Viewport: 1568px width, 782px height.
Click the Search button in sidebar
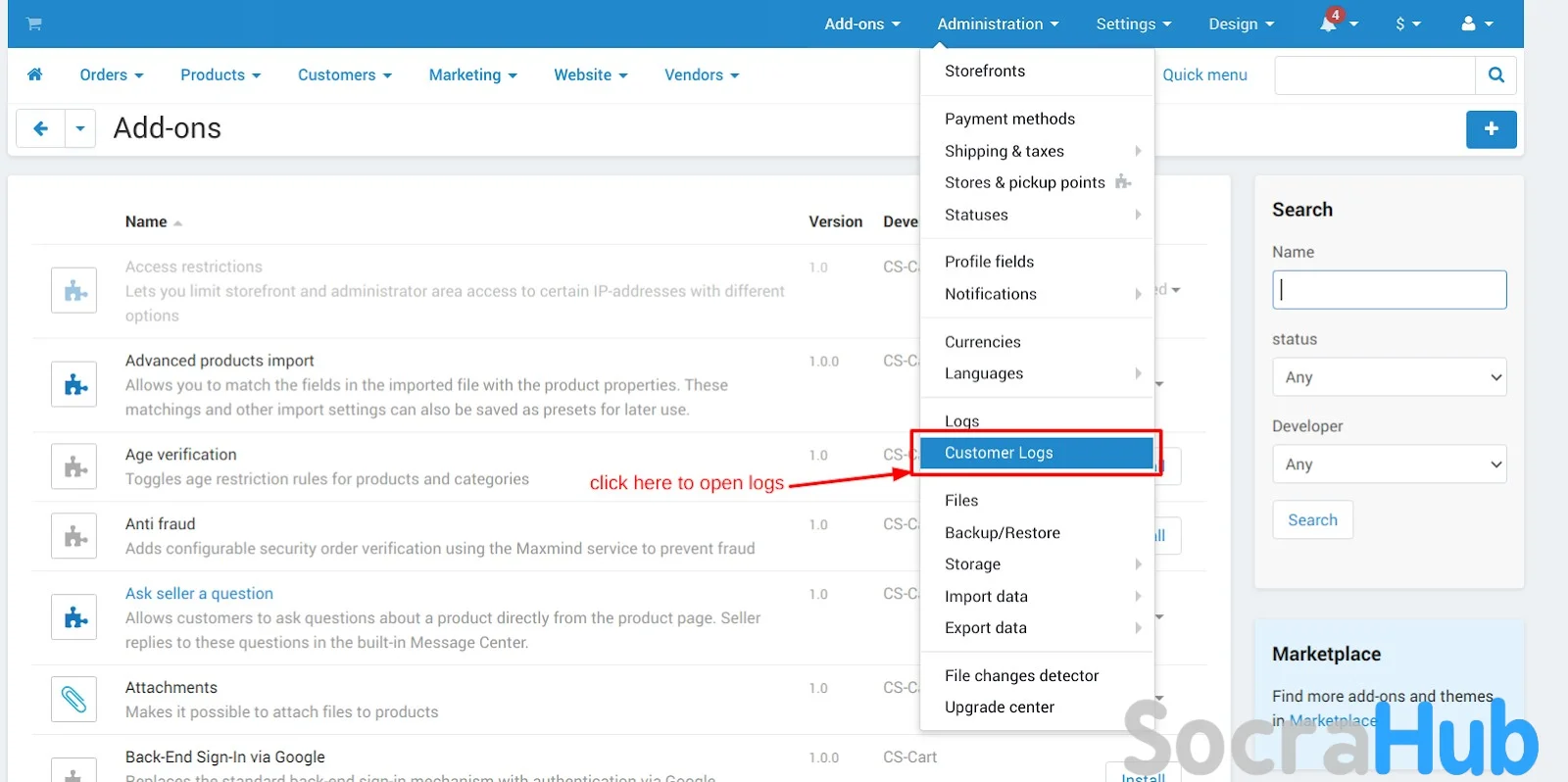pos(1312,520)
